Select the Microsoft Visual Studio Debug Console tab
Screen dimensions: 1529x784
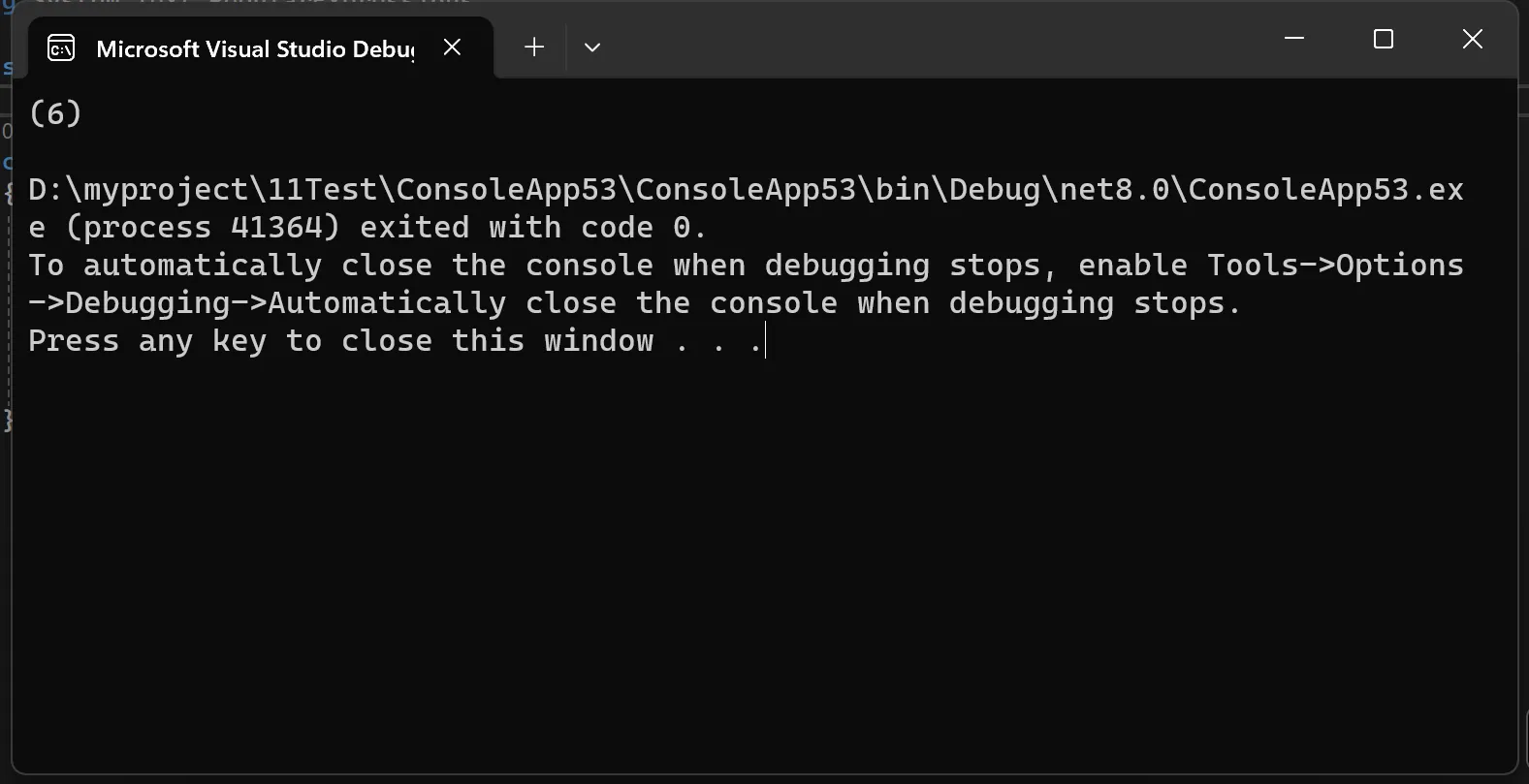(x=254, y=48)
